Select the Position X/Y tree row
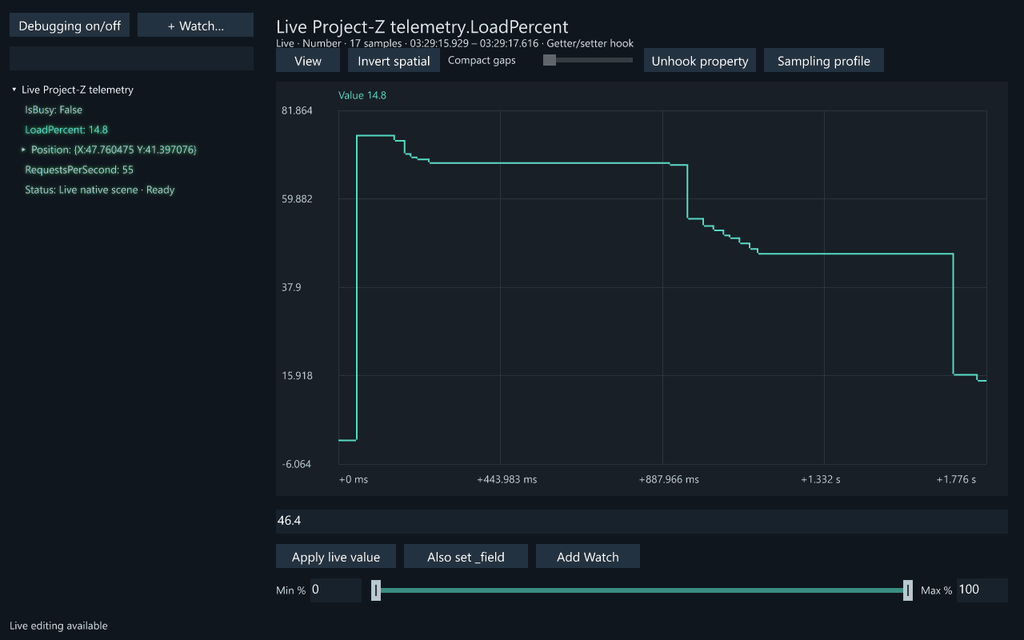This screenshot has width=1024, height=640. click(114, 150)
